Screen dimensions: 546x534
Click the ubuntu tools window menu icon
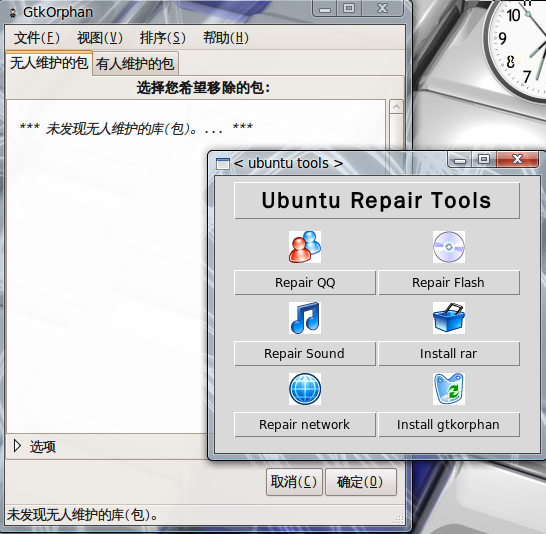(x=223, y=163)
